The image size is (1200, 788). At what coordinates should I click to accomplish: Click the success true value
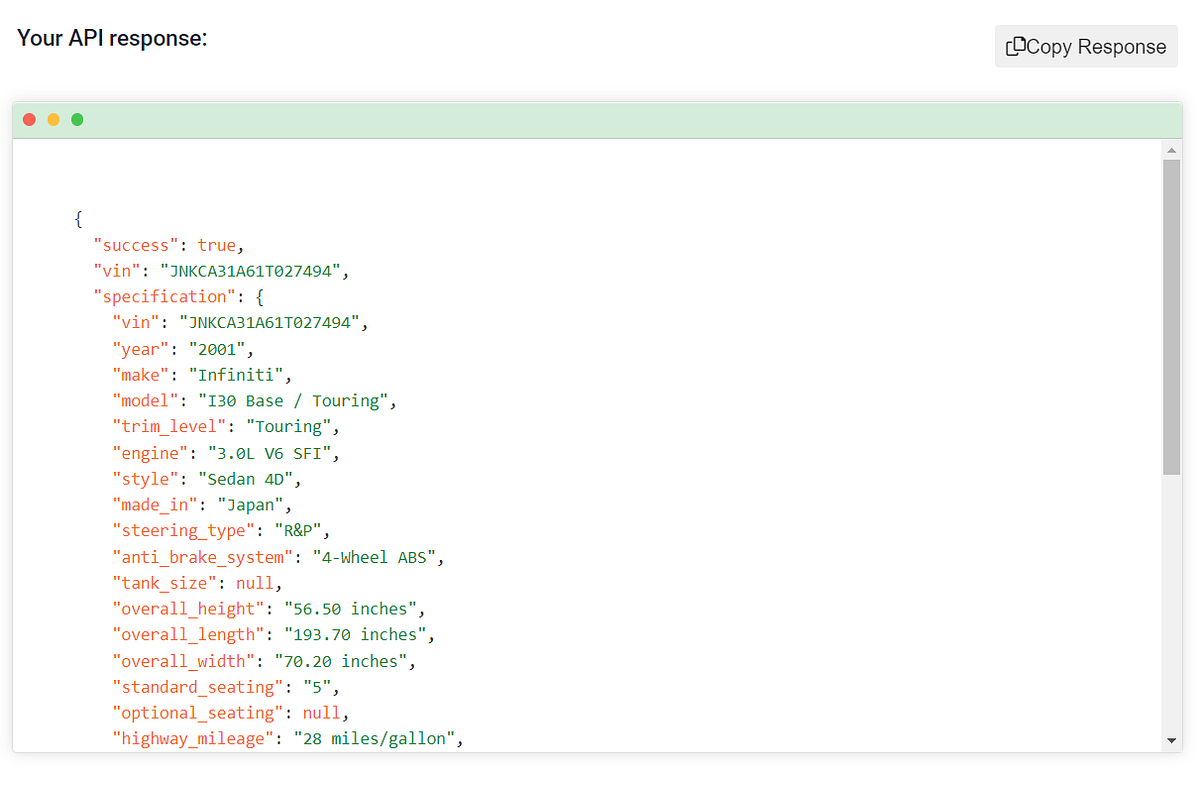pyautogui.click(x=217, y=244)
